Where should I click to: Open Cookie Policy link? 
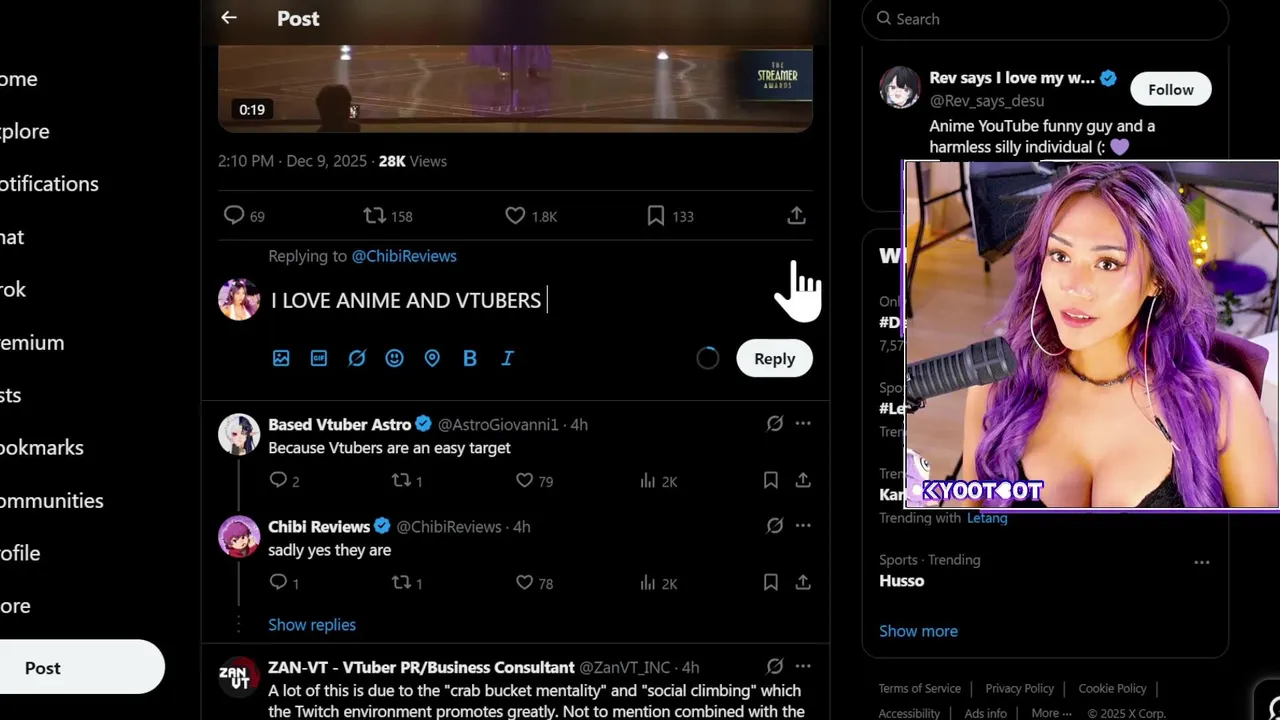1113,689
